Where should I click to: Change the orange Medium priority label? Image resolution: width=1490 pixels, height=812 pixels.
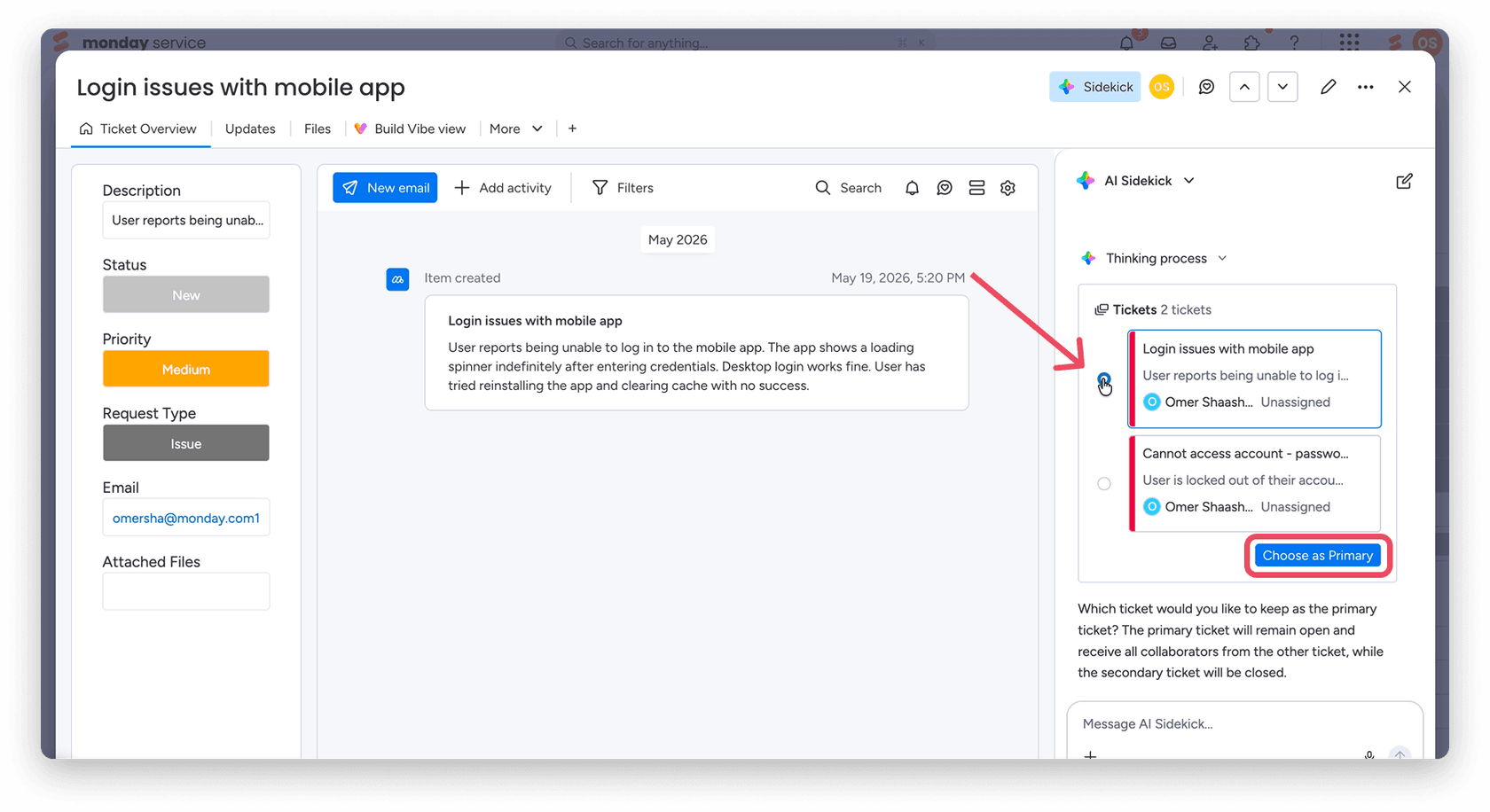186,369
